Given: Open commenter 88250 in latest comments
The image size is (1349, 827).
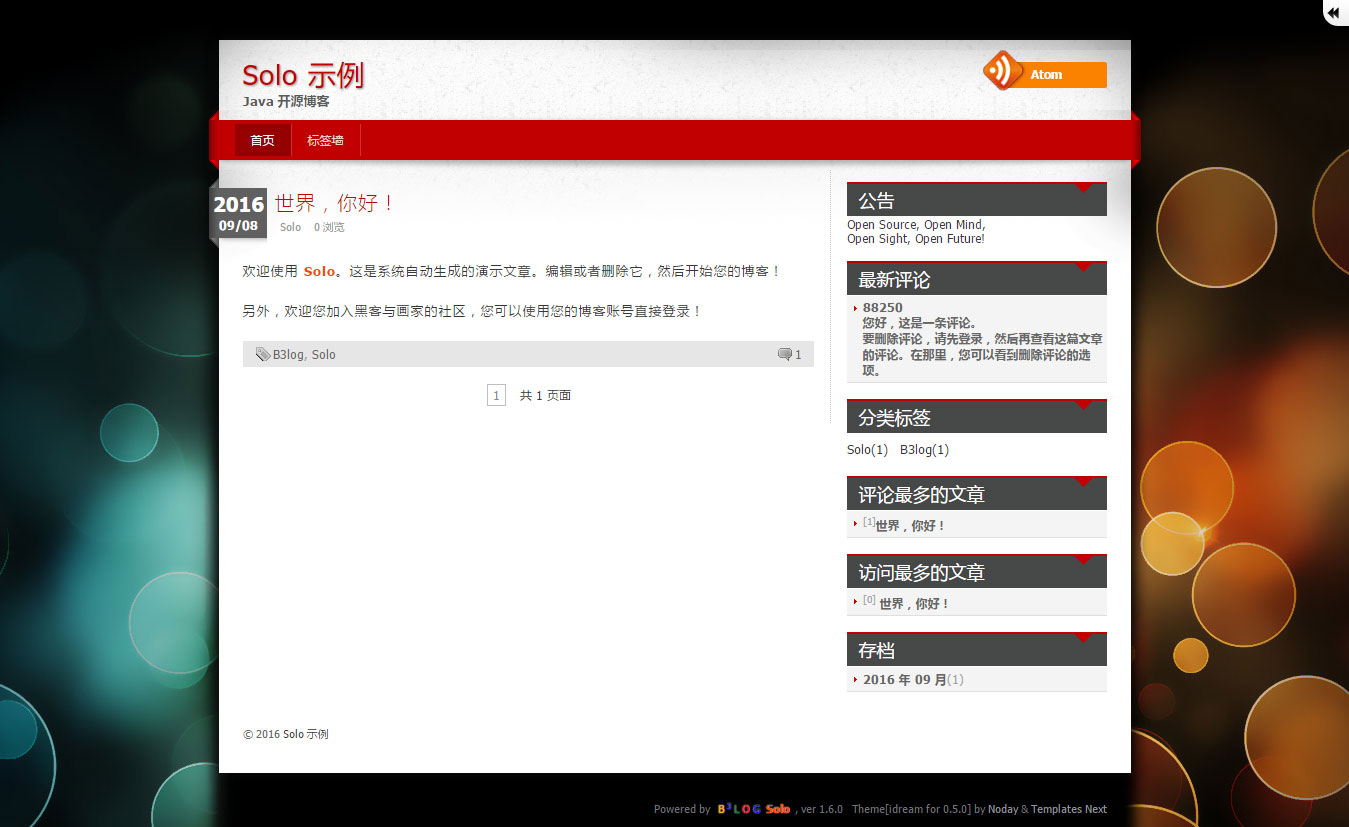Looking at the screenshot, I should coord(882,308).
